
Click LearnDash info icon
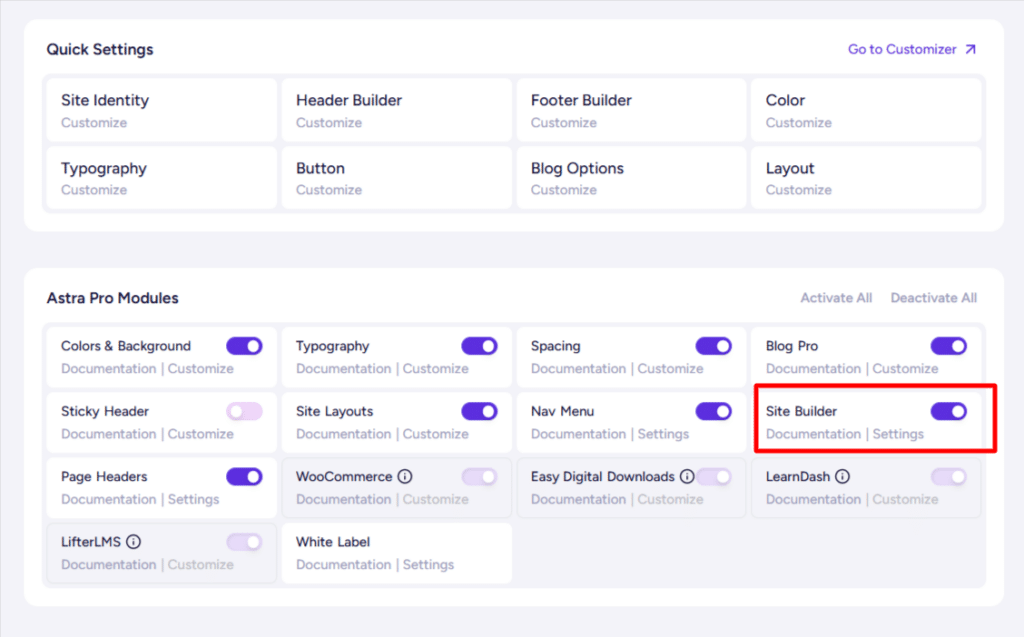coord(842,476)
